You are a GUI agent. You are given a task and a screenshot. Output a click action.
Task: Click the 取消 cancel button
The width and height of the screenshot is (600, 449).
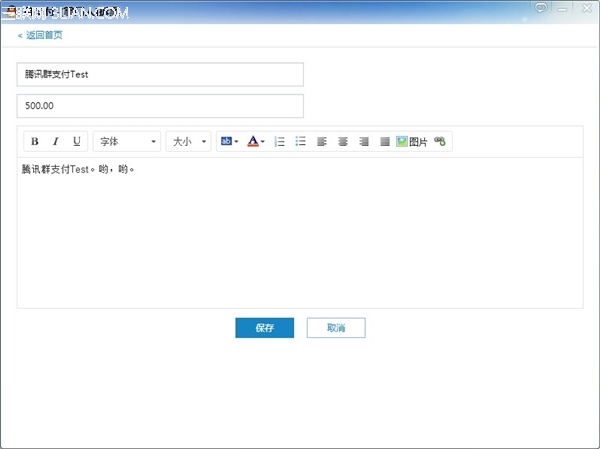pos(336,328)
